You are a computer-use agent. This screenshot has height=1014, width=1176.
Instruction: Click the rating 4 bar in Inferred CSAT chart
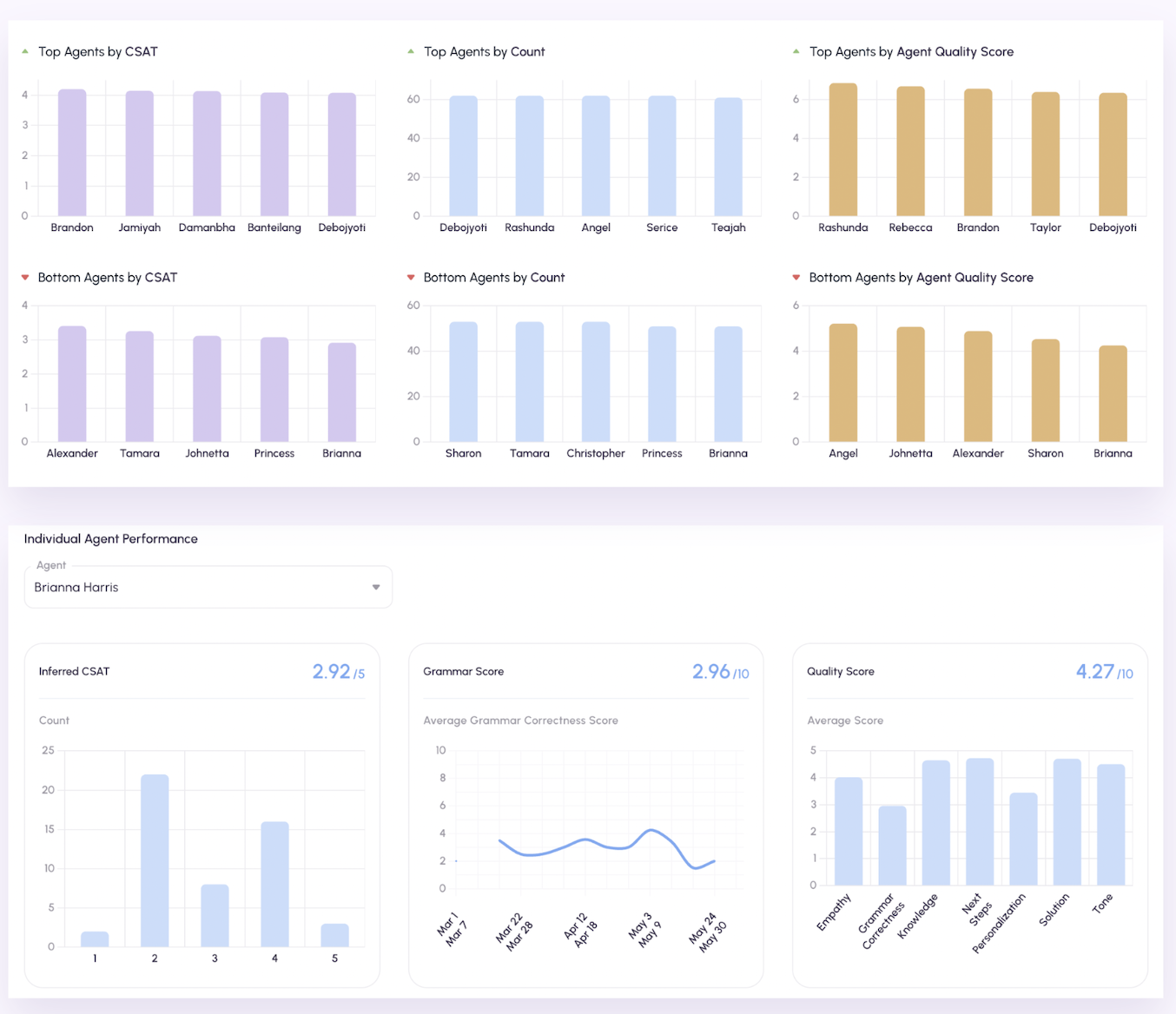pyautogui.click(x=274, y=884)
